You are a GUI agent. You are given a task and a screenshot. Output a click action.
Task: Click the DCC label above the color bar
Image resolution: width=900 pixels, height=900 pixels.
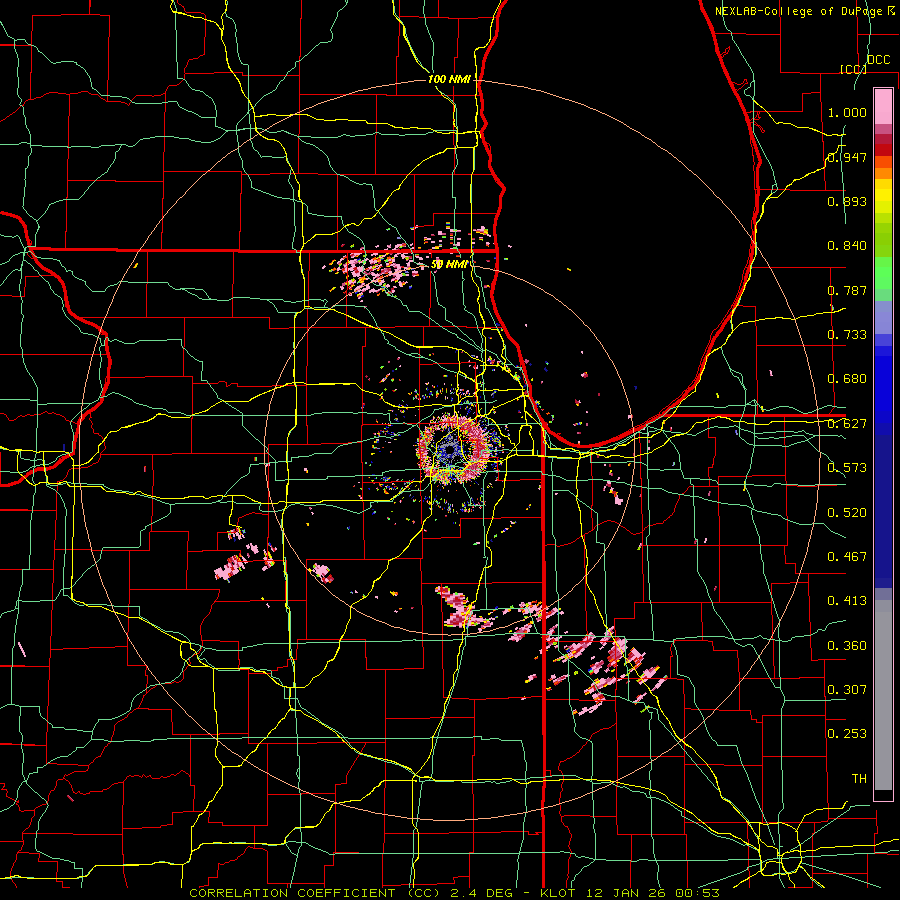pyautogui.click(x=878, y=60)
